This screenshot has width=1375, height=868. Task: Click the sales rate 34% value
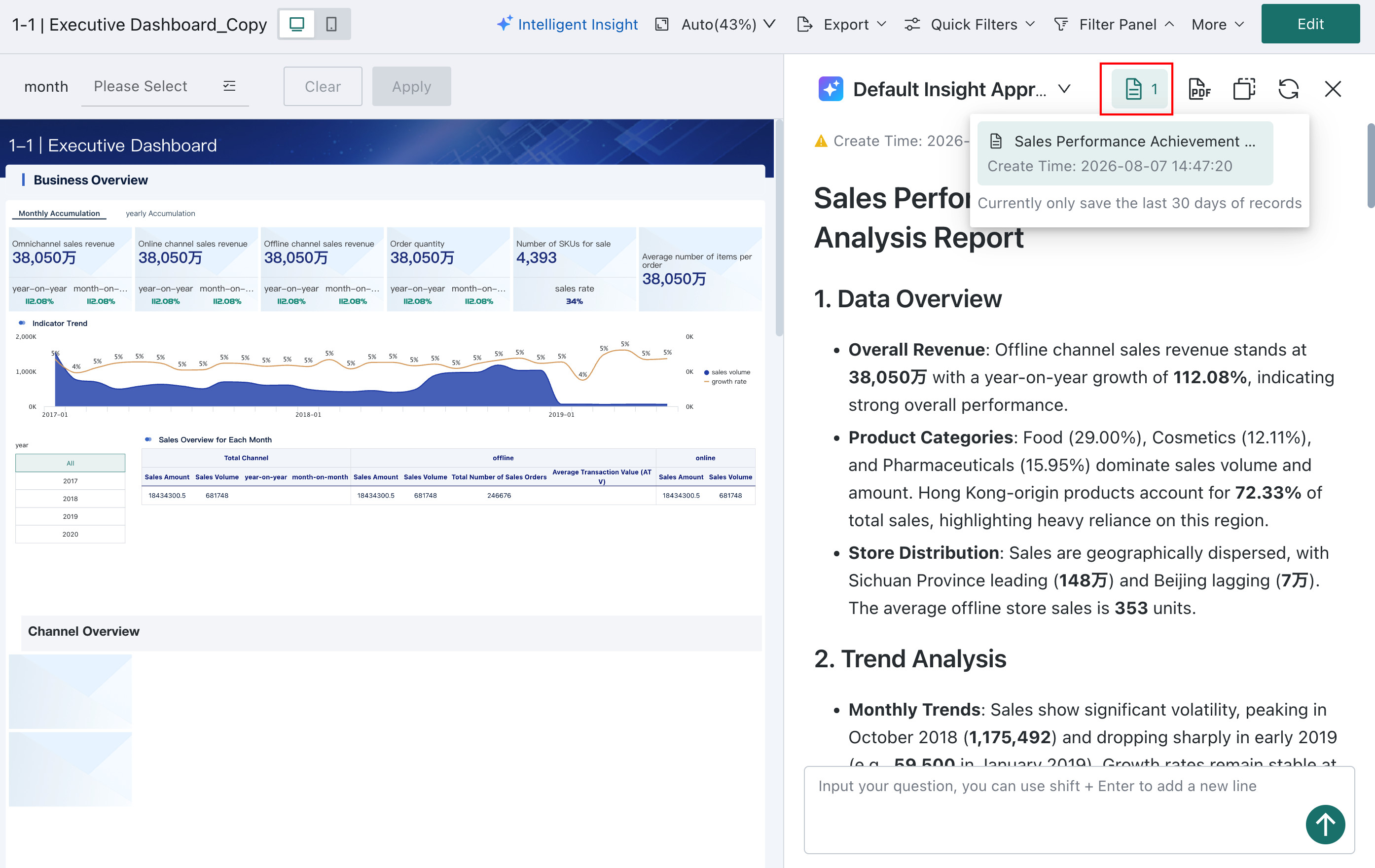[575, 301]
